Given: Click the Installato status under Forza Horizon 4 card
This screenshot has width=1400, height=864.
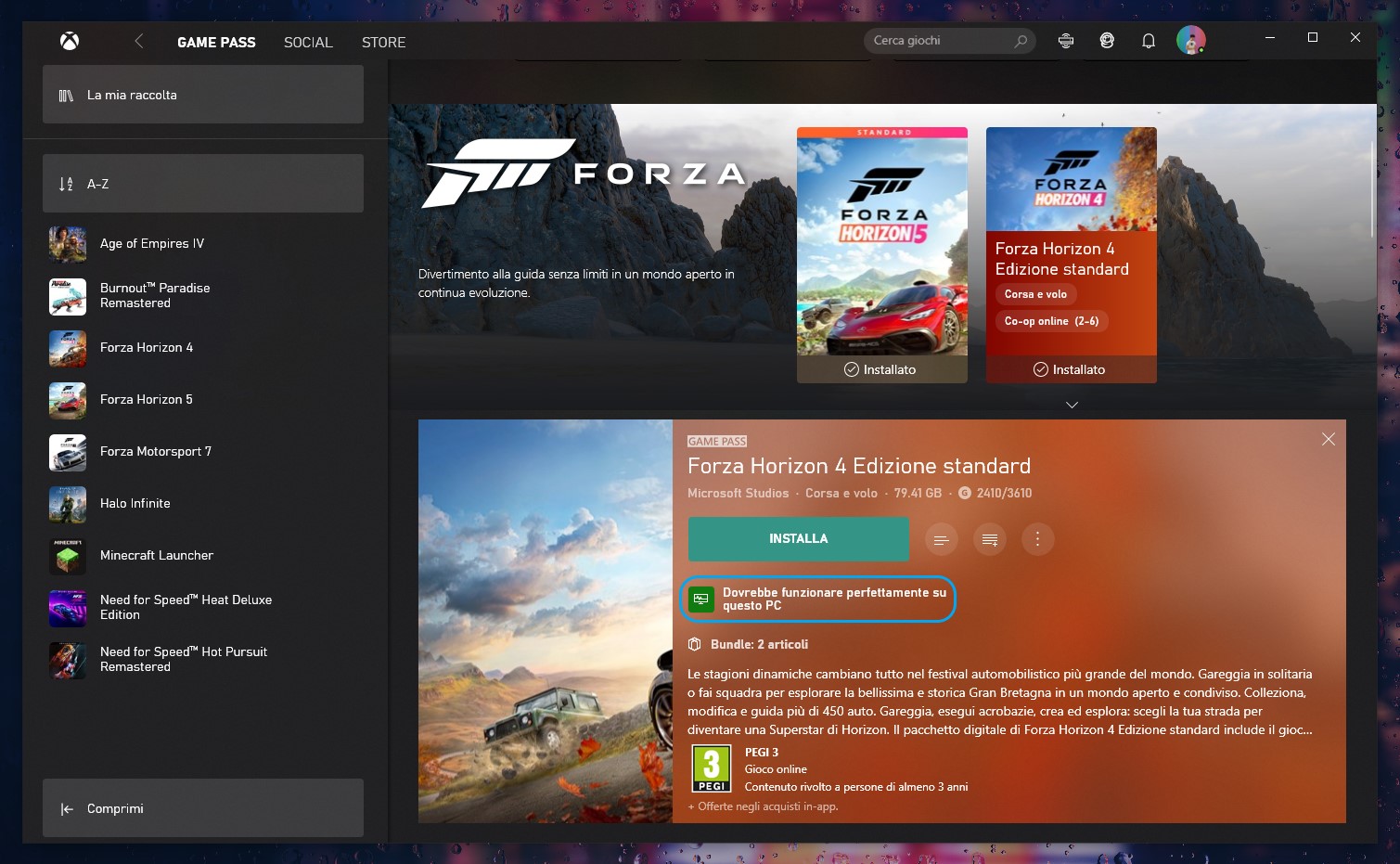Looking at the screenshot, I should [x=1070, y=369].
